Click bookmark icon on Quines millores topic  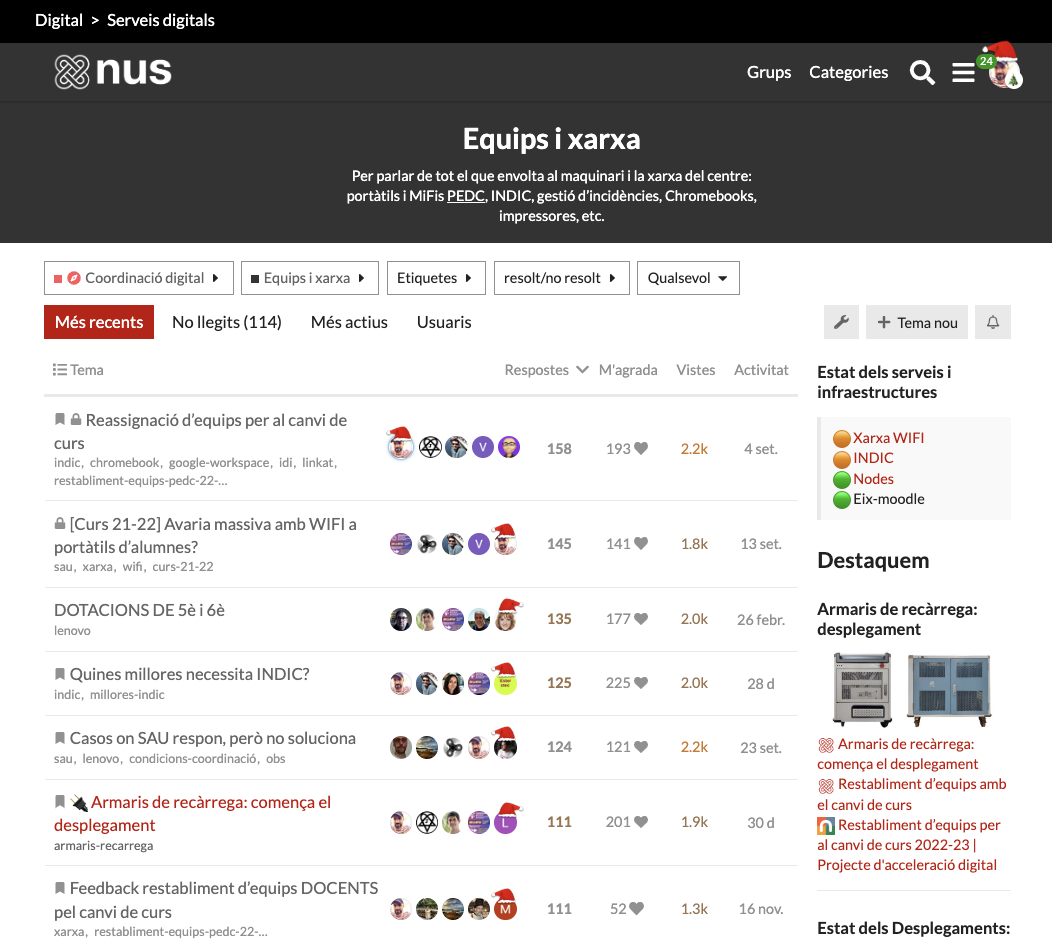click(60, 675)
